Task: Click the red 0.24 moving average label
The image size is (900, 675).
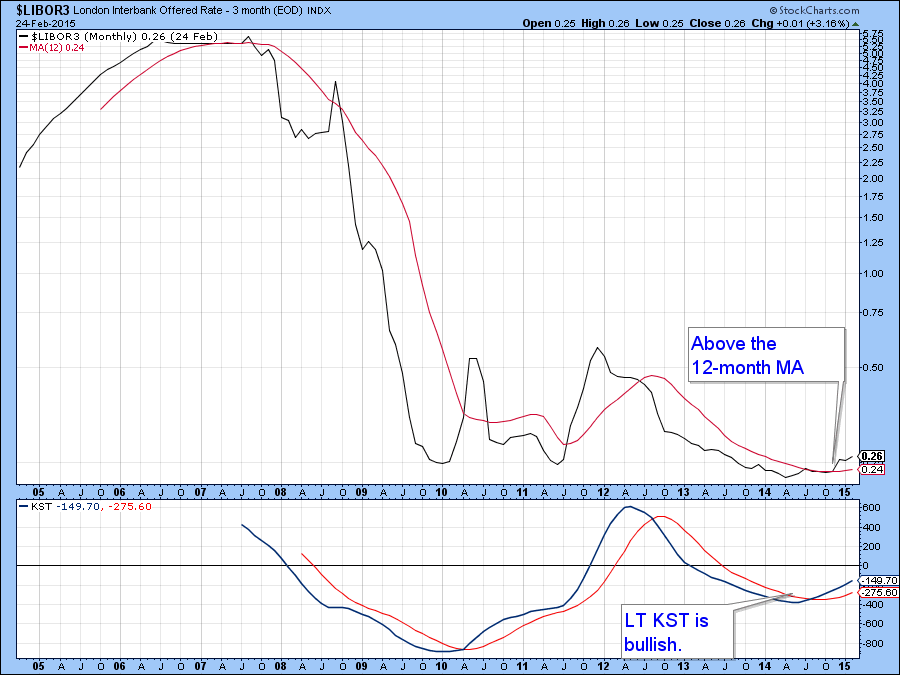Action: (871, 469)
